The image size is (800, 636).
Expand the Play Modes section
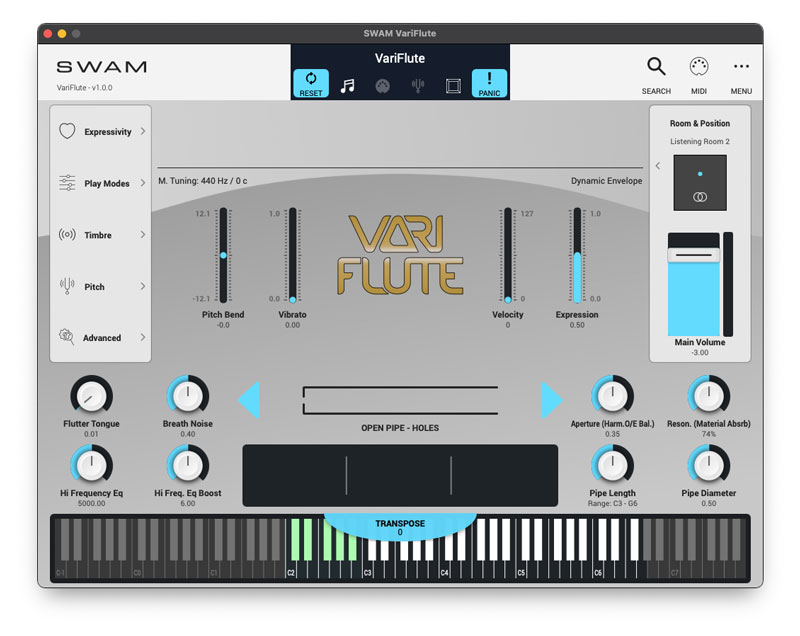100,184
